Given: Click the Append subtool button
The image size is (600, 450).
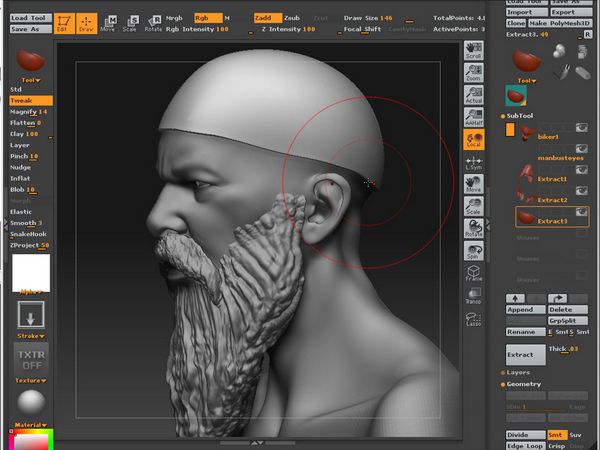Looking at the screenshot, I should coord(524,310).
